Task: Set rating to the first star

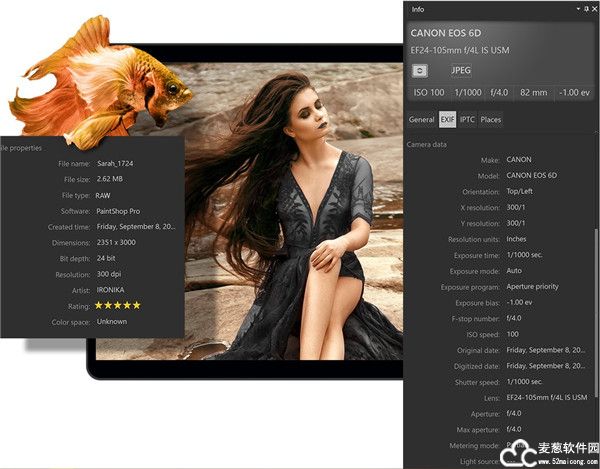Action: pos(99,305)
